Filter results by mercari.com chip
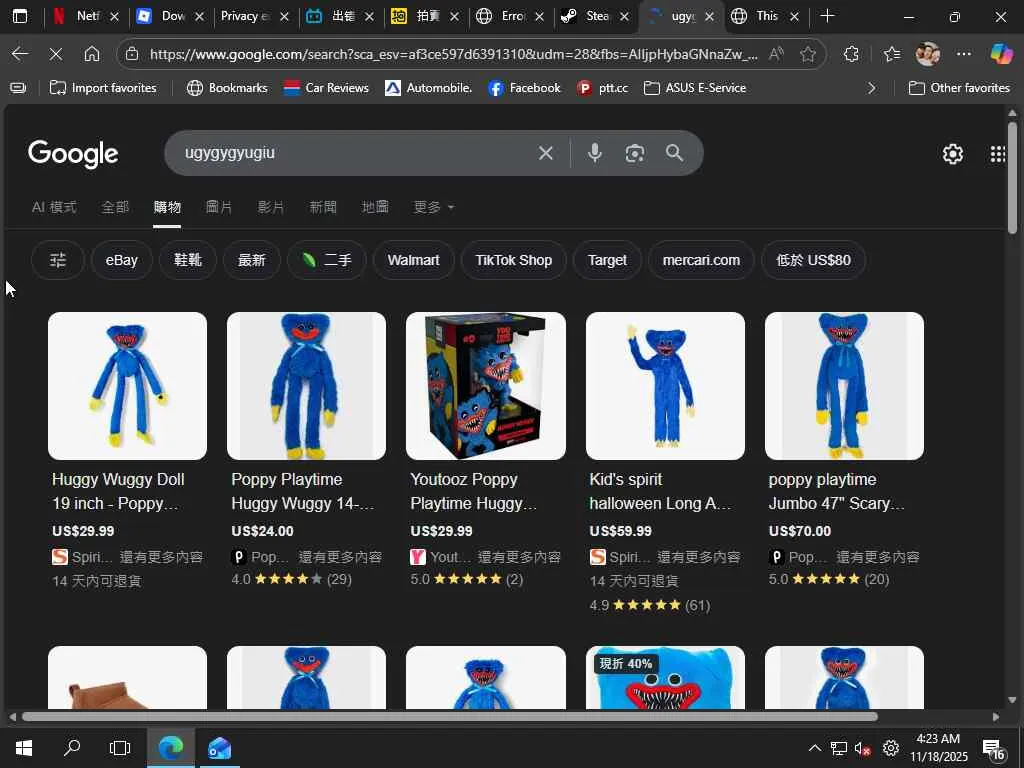1024x768 pixels. [701, 260]
